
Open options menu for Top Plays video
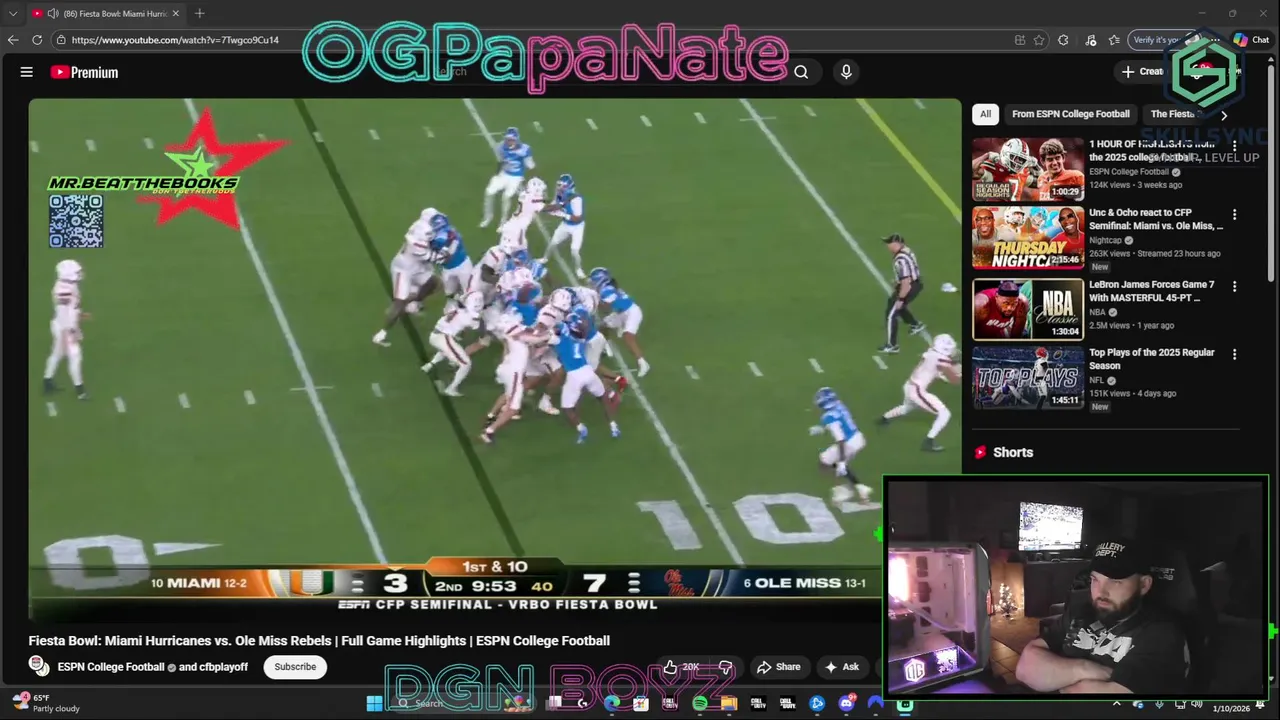[1234, 354]
